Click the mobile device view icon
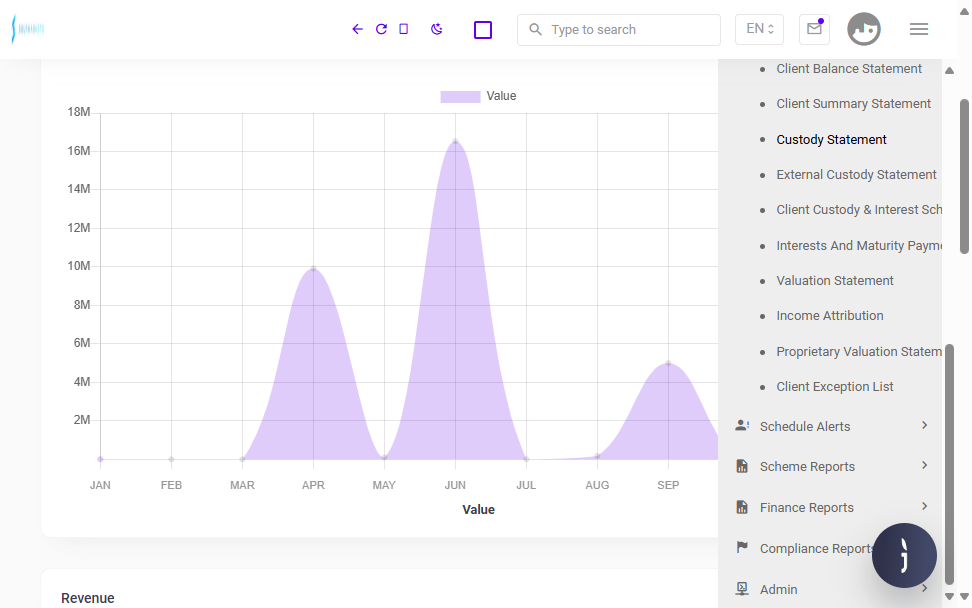 point(404,29)
